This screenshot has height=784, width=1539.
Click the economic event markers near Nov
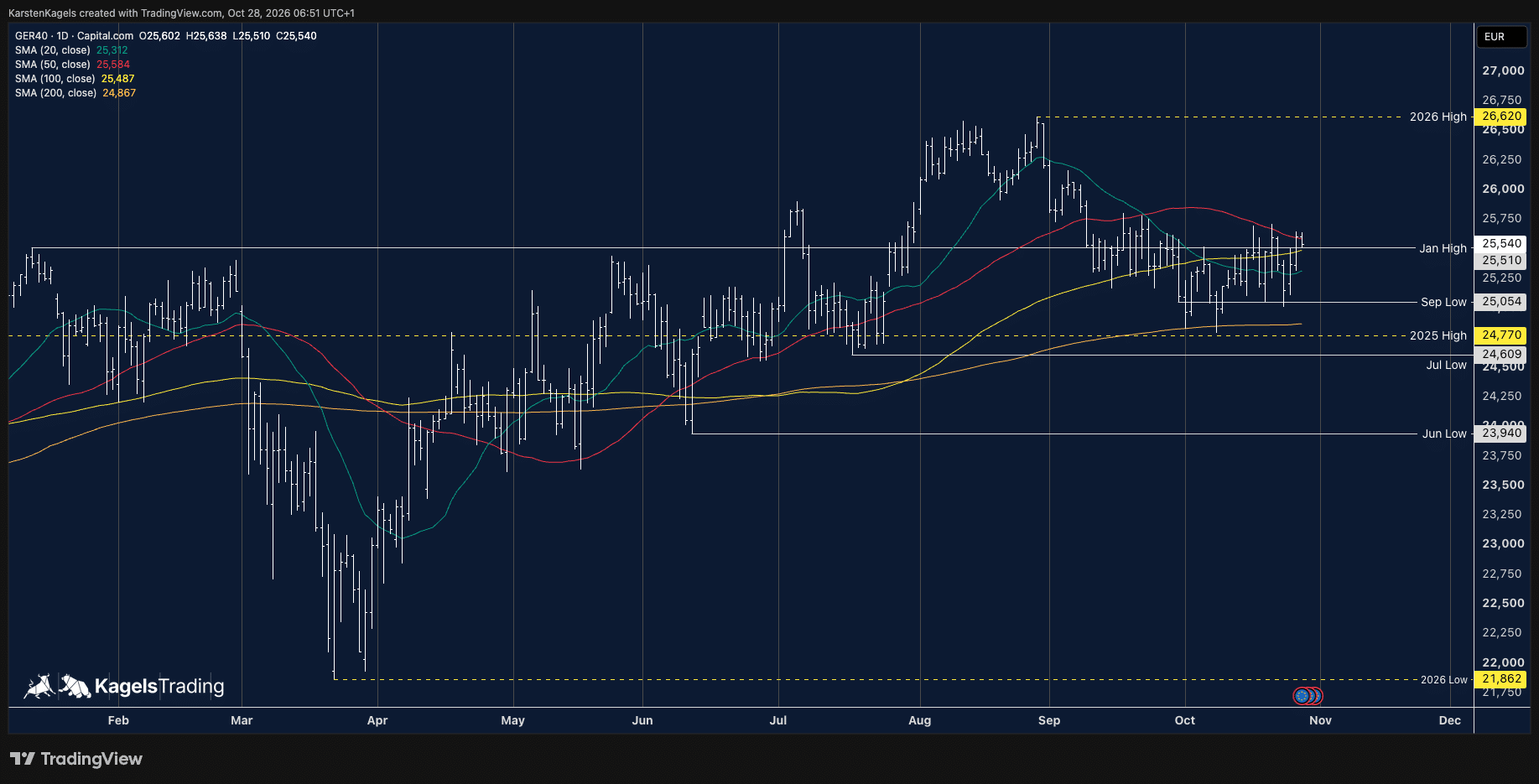(x=1308, y=695)
